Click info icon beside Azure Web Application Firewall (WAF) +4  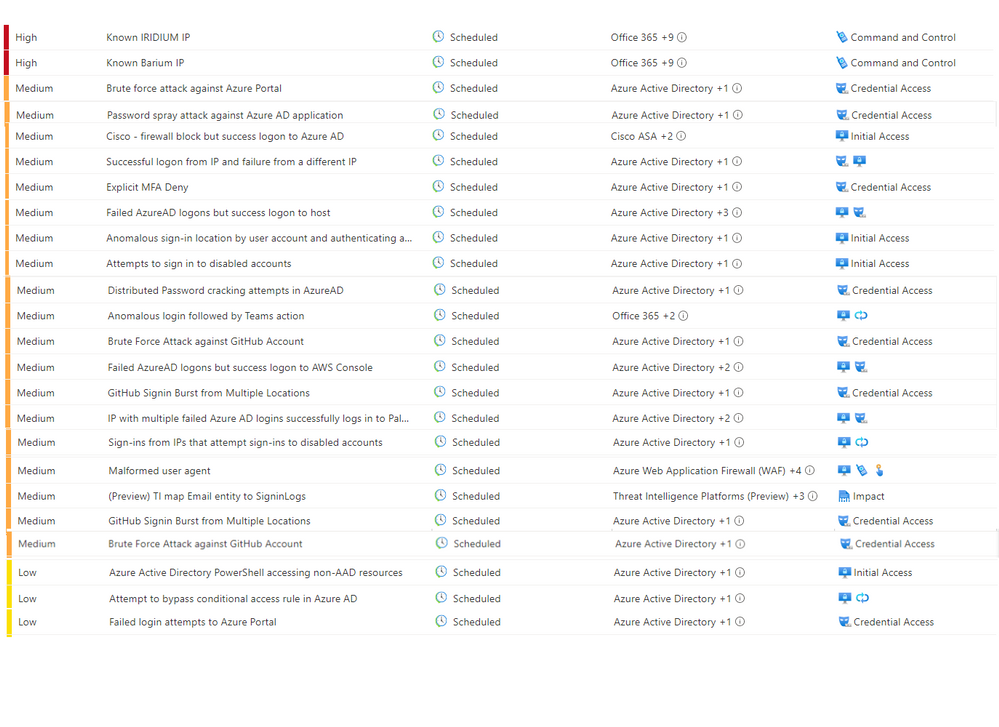(x=810, y=471)
